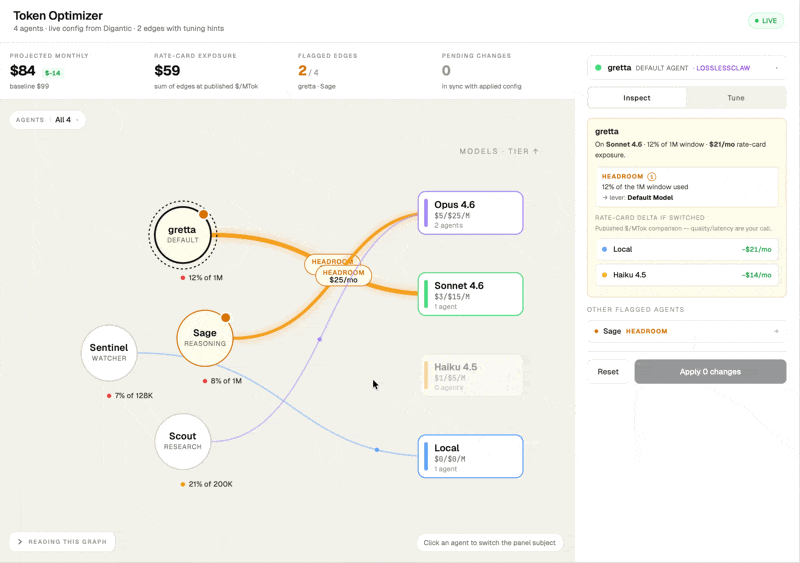800x563 pixels.
Task: Open Sage HEADROOM flagged agent row
Action: coord(687,331)
